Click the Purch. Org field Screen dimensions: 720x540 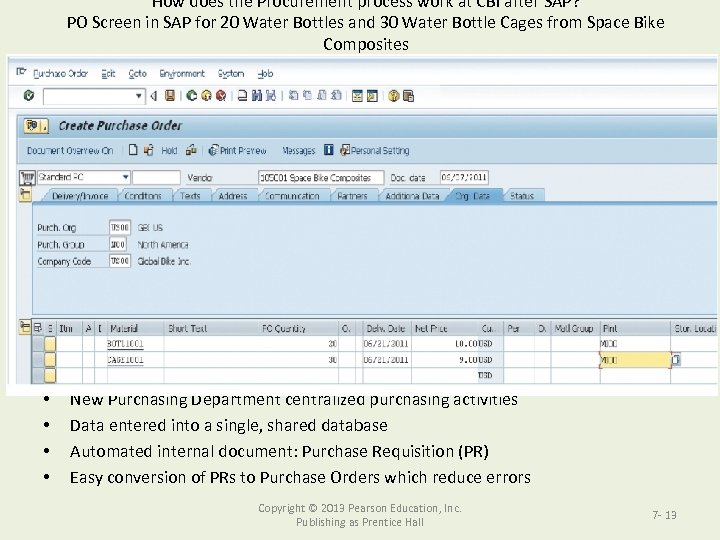point(120,227)
